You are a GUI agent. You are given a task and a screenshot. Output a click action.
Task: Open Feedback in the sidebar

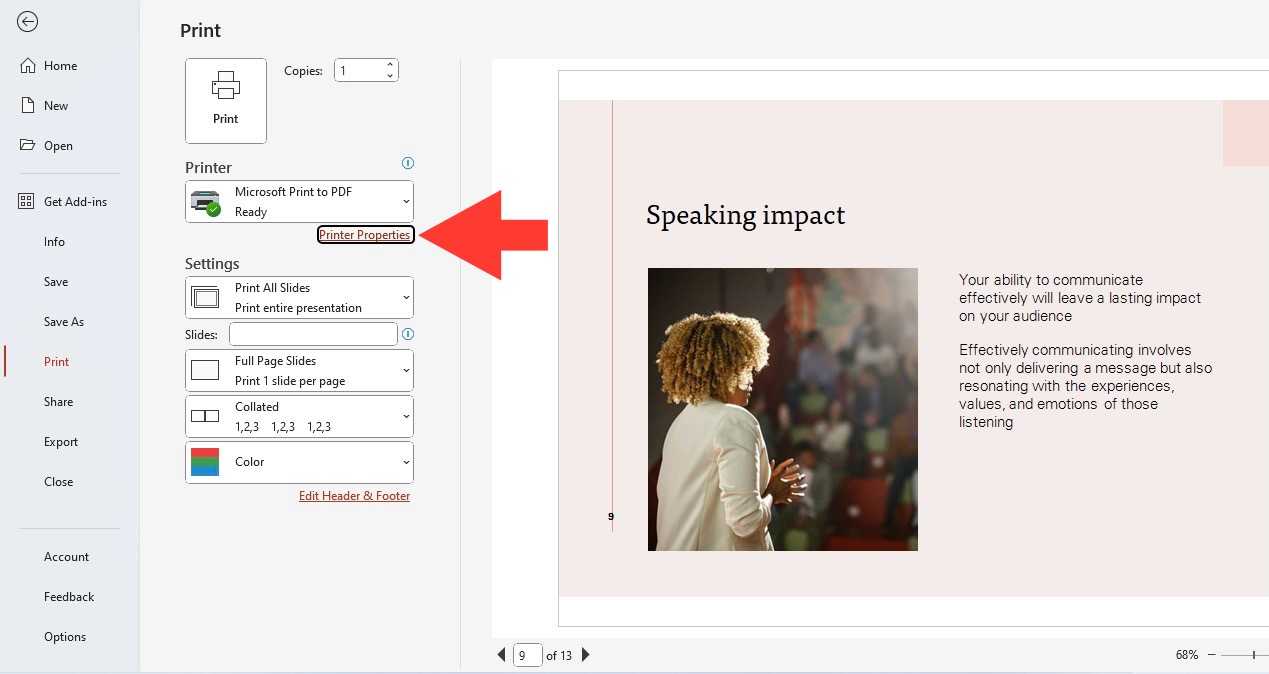click(69, 597)
